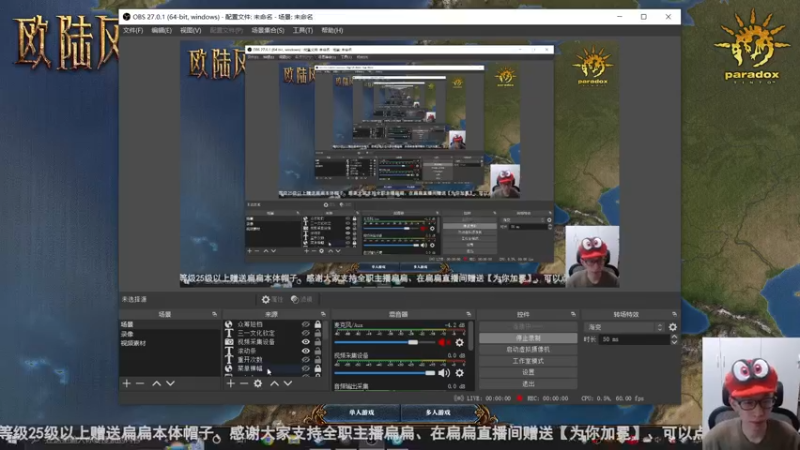Screen dimensions: 800x450
Task: Click the audio mixer vertical scrollbar
Action: point(470,337)
